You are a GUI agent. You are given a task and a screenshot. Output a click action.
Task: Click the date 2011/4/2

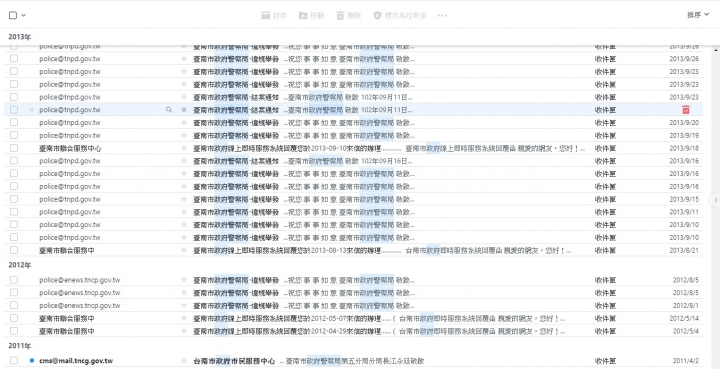686,361
